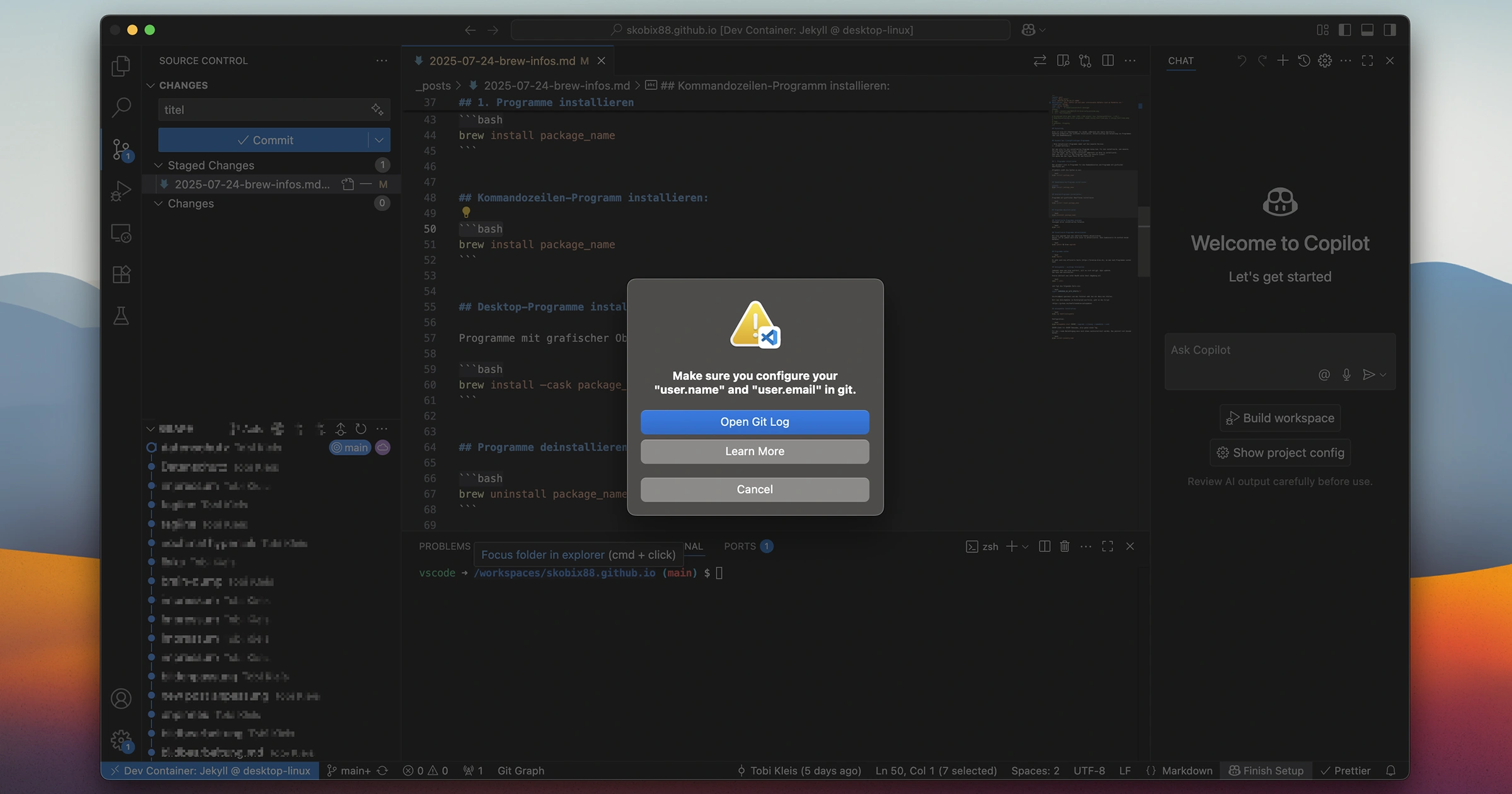The height and width of the screenshot is (794, 1512).
Task: Select the 2025-07-24-brew-infos.md editor tab
Action: coord(501,60)
